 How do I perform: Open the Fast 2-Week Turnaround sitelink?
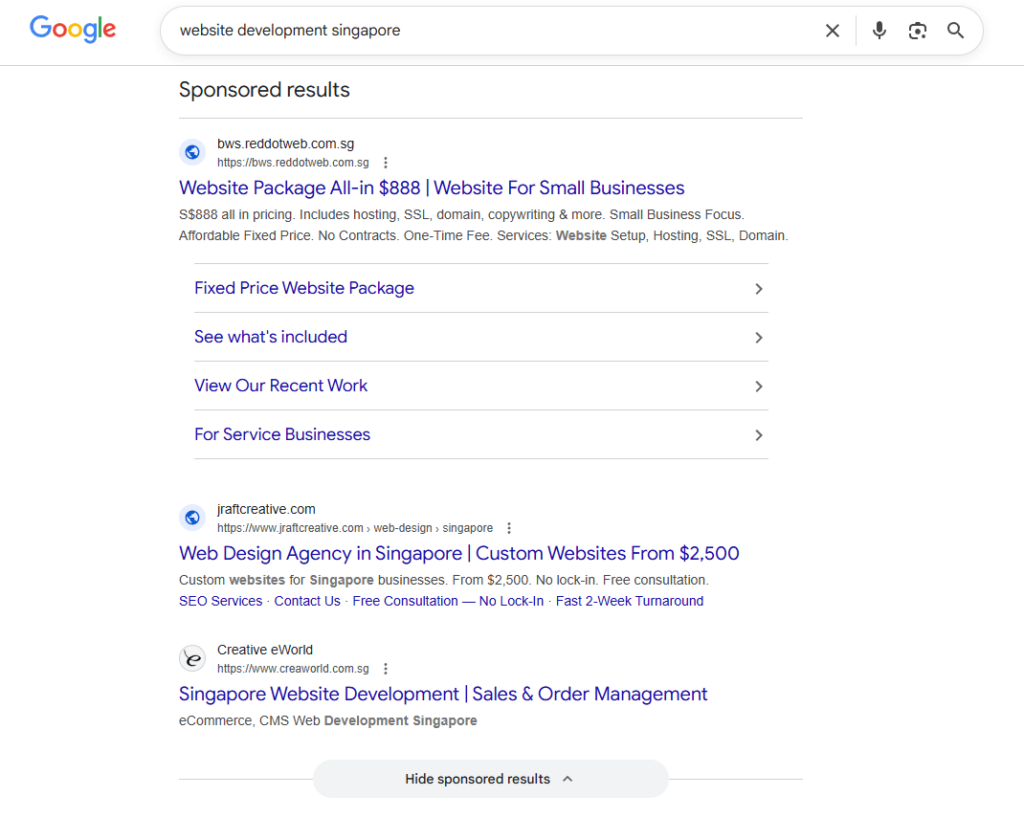coord(630,601)
